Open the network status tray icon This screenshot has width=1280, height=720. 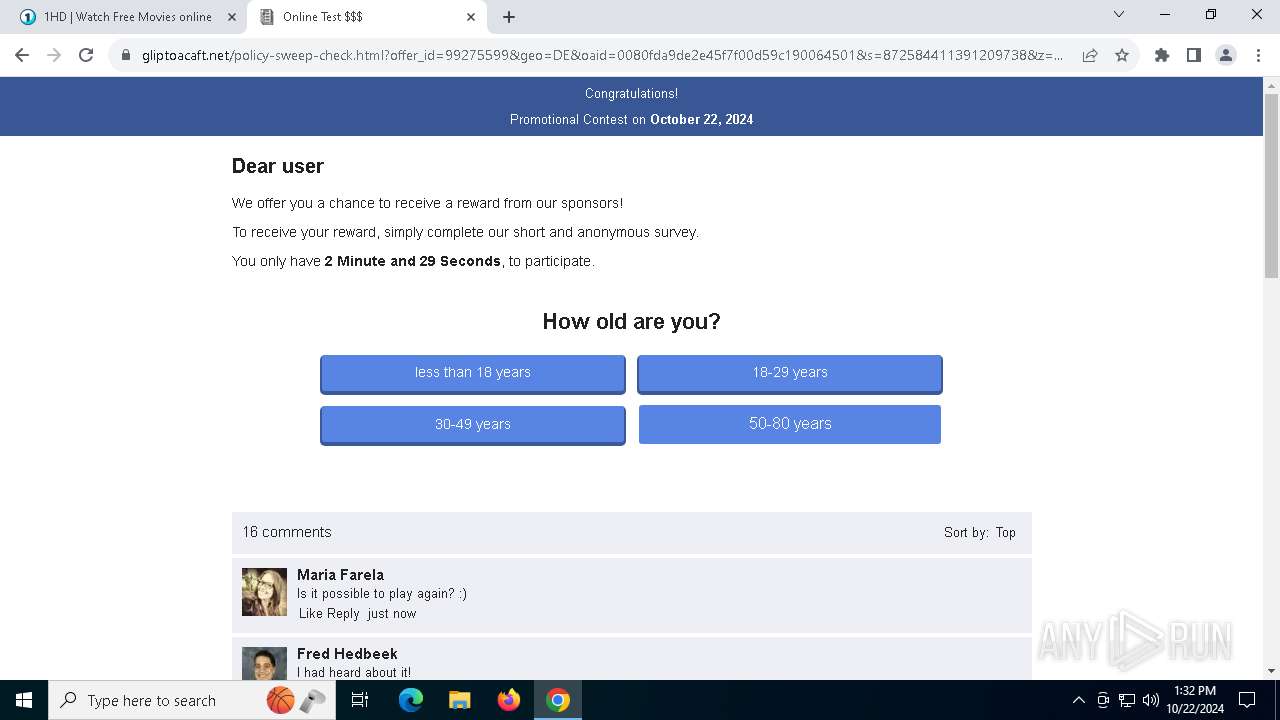pos(1127,700)
